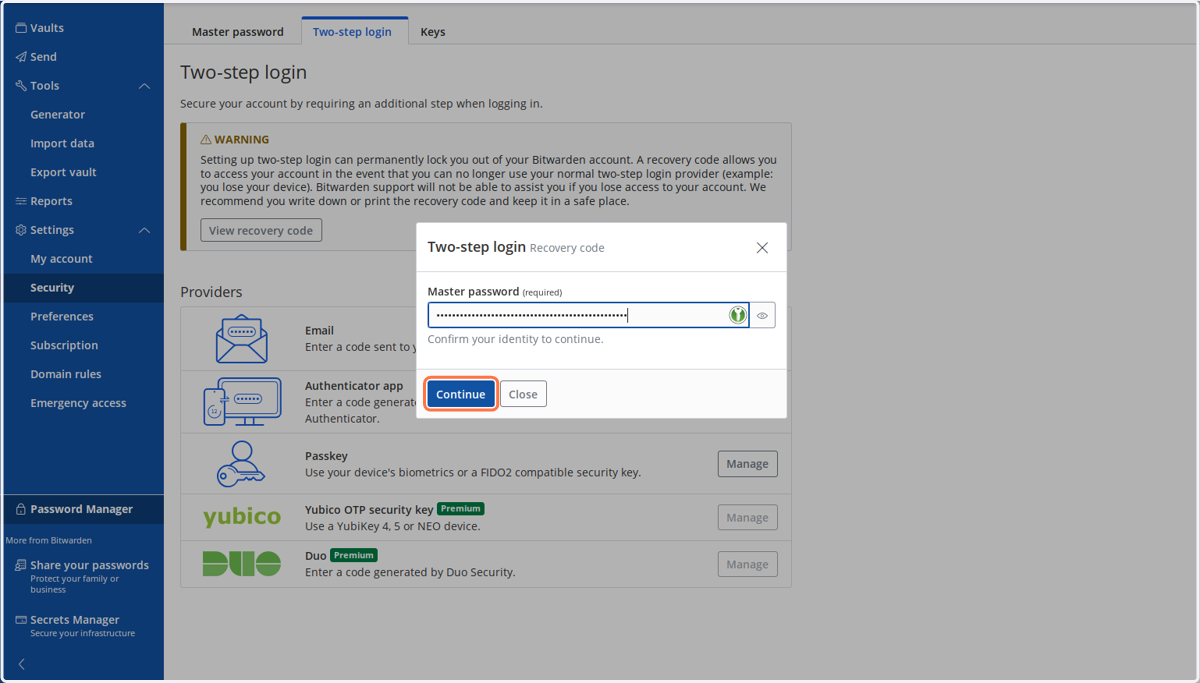
Task: Collapse the Settings section chevron
Action: point(144,230)
